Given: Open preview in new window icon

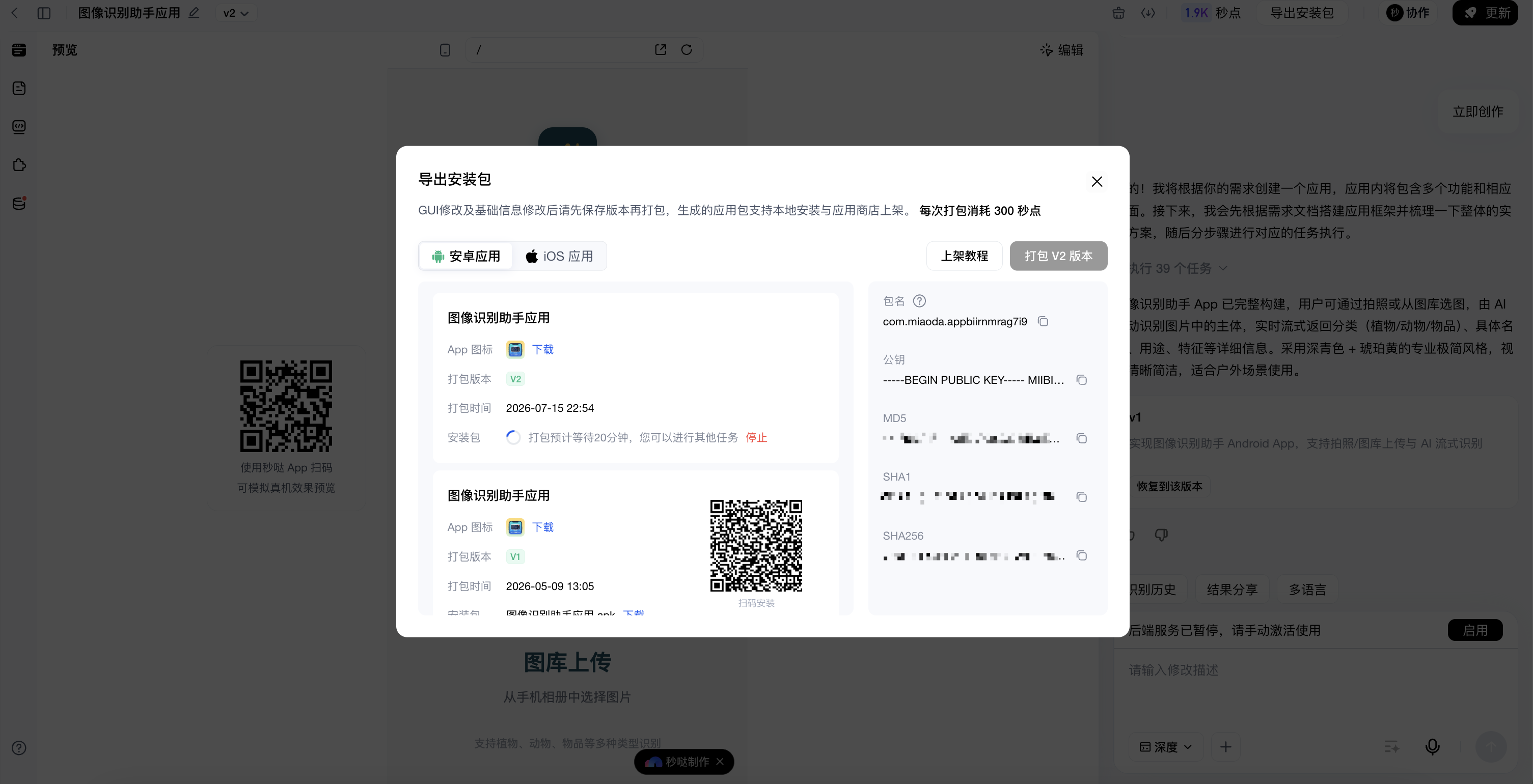Looking at the screenshot, I should (x=661, y=50).
